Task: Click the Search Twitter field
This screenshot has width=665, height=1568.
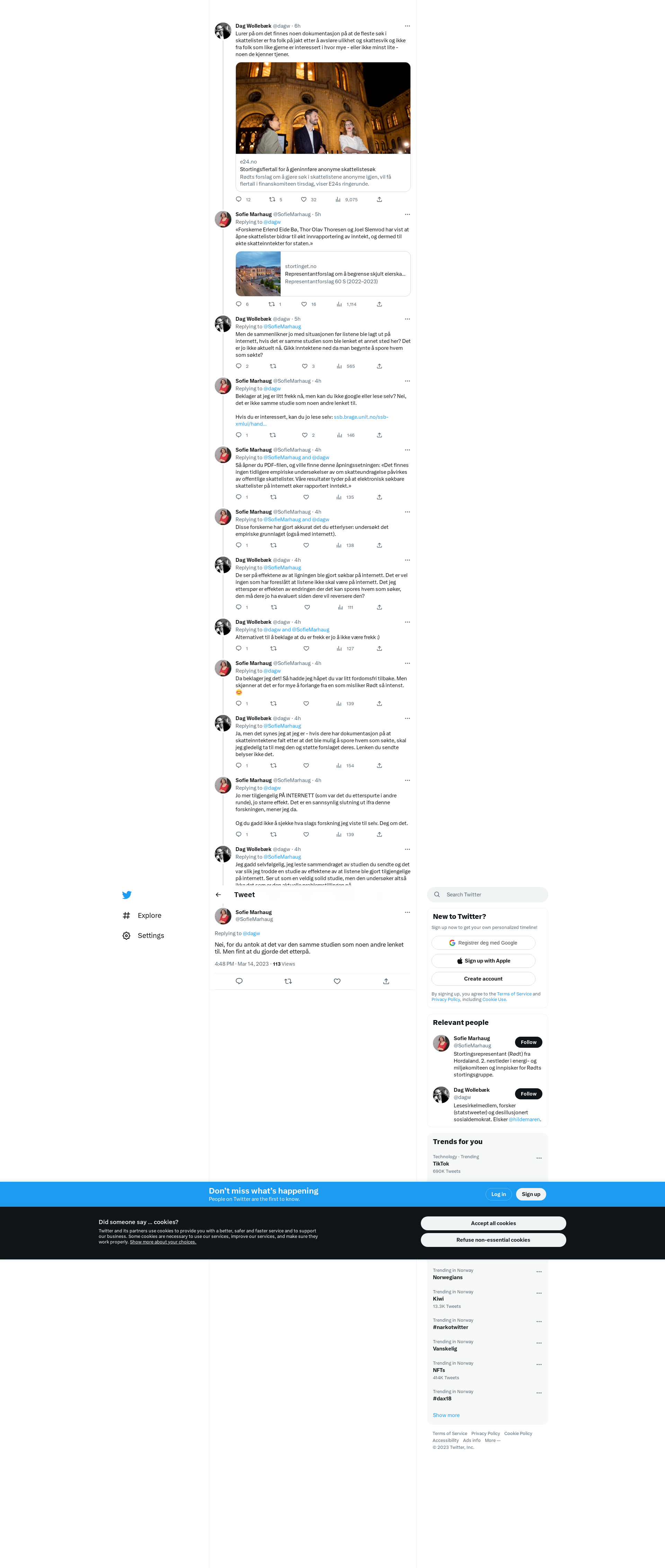Action: [487, 895]
